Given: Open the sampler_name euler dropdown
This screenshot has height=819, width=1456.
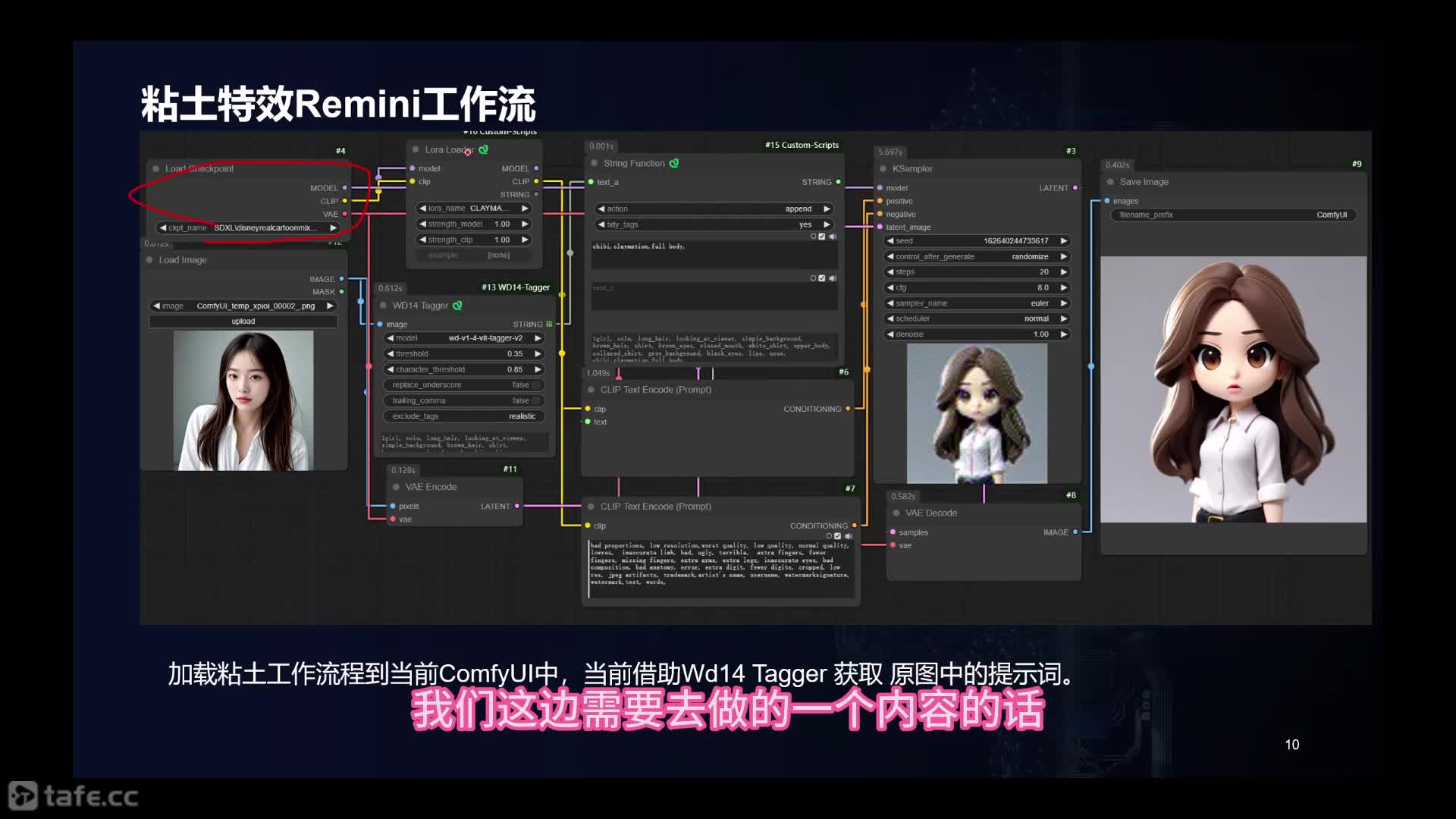Looking at the screenshot, I should click(x=977, y=303).
